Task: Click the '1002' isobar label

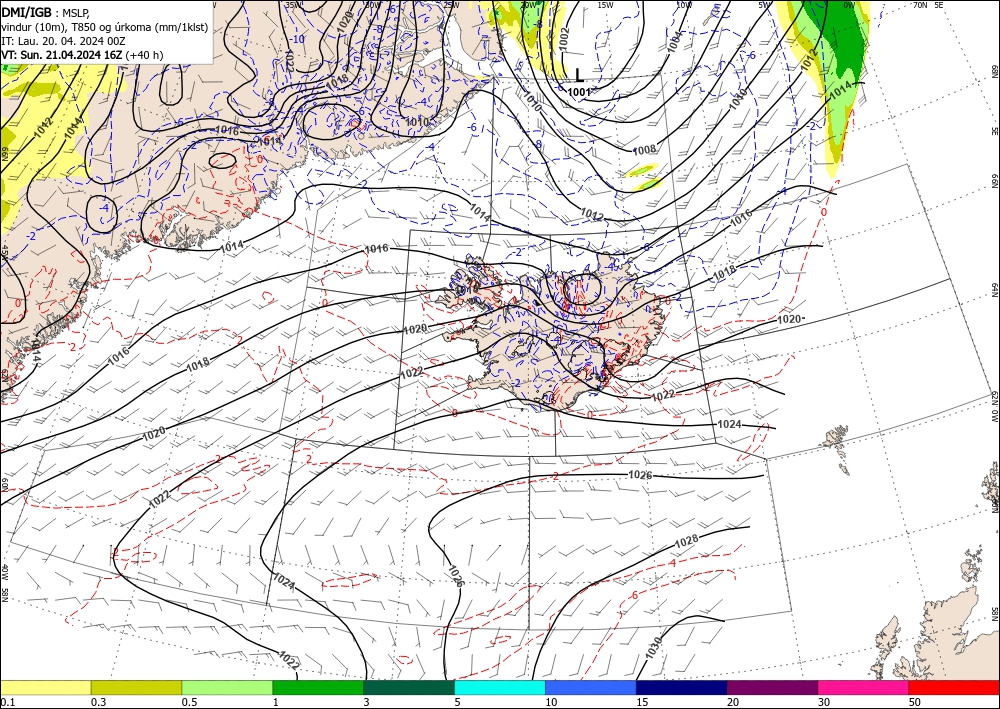Action: pos(563,38)
